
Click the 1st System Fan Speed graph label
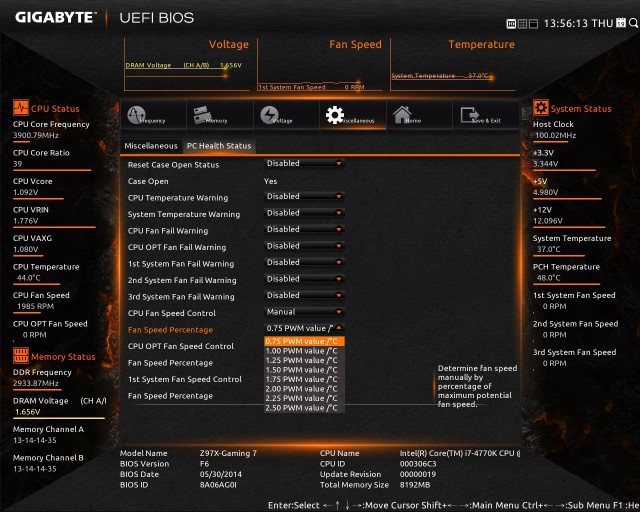(292, 87)
